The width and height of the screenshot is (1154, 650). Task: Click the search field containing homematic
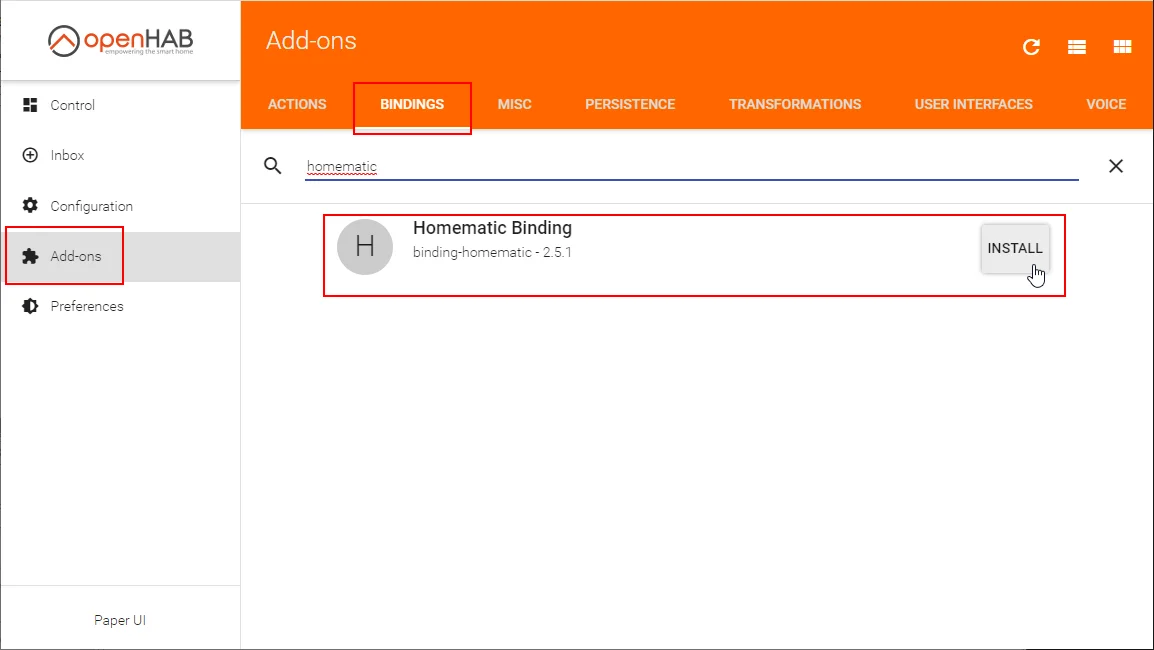(692, 166)
